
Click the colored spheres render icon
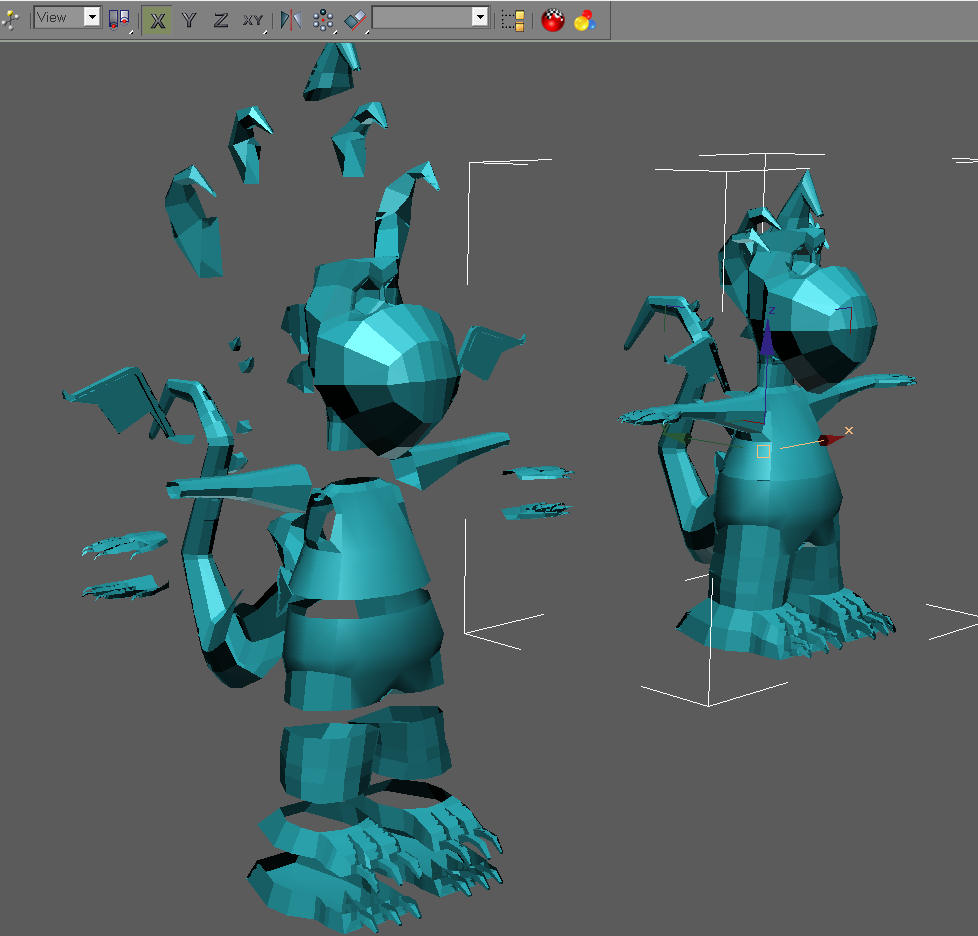585,21
